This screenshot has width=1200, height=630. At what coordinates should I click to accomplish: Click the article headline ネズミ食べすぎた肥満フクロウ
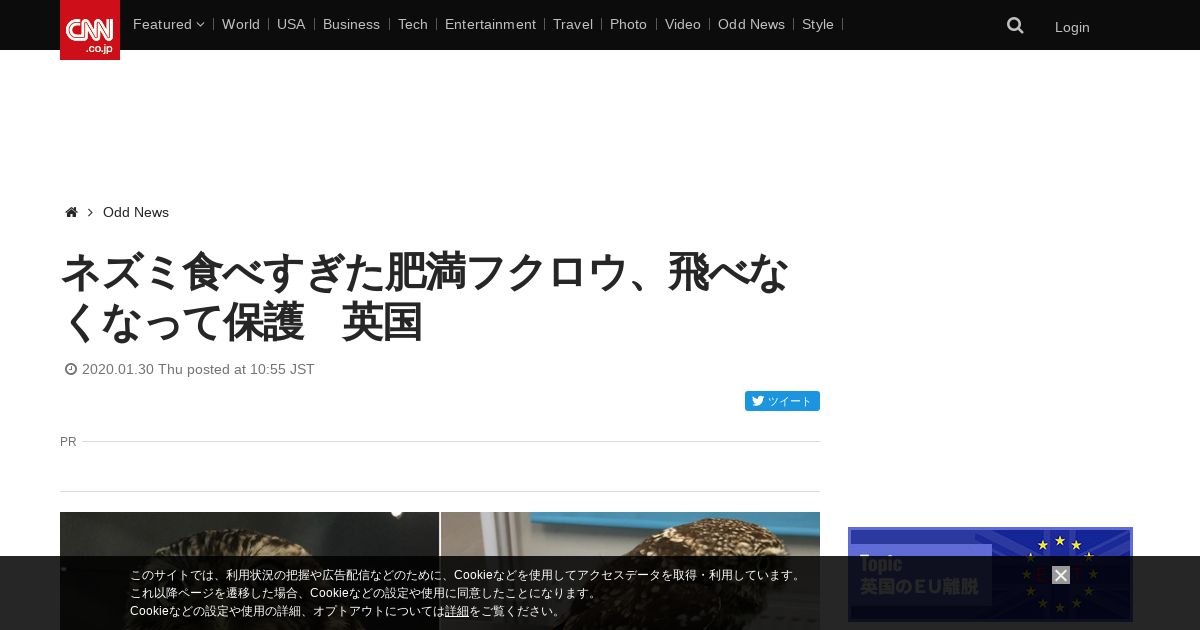click(x=425, y=297)
